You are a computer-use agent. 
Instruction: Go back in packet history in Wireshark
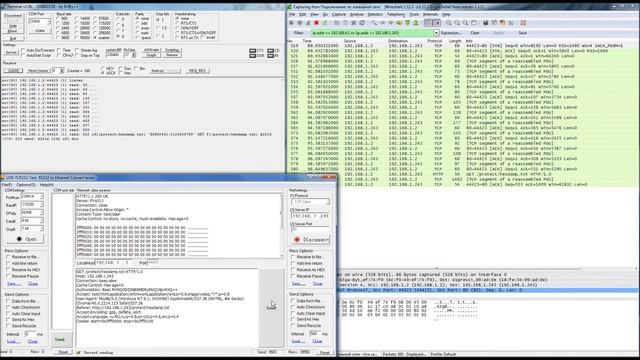point(383,23)
